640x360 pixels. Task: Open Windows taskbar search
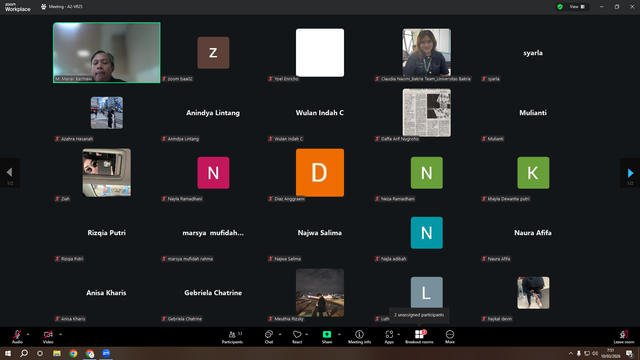tap(24, 353)
